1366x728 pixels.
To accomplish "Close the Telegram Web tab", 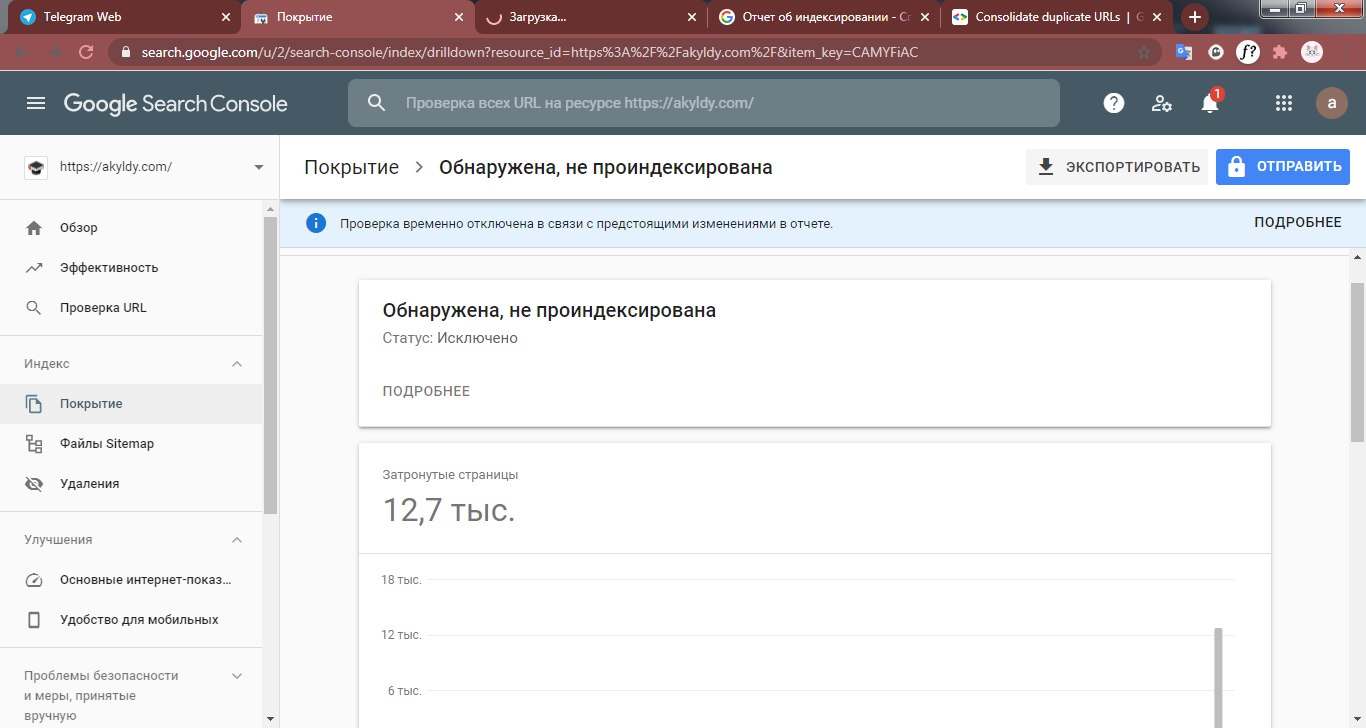I will (x=226, y=17).
